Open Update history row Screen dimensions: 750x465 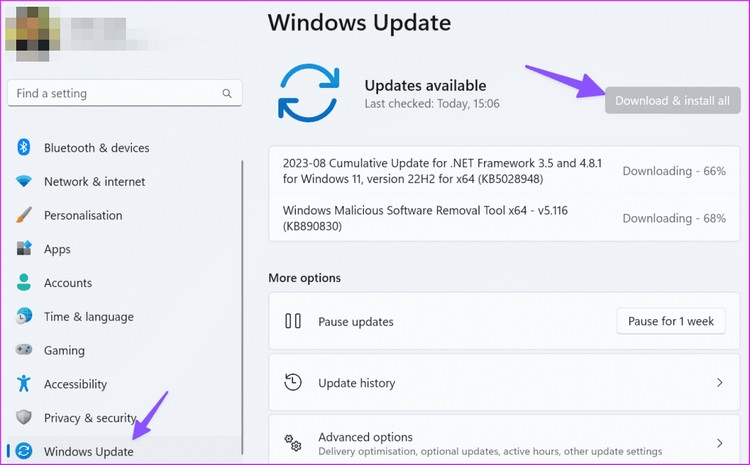504,382
